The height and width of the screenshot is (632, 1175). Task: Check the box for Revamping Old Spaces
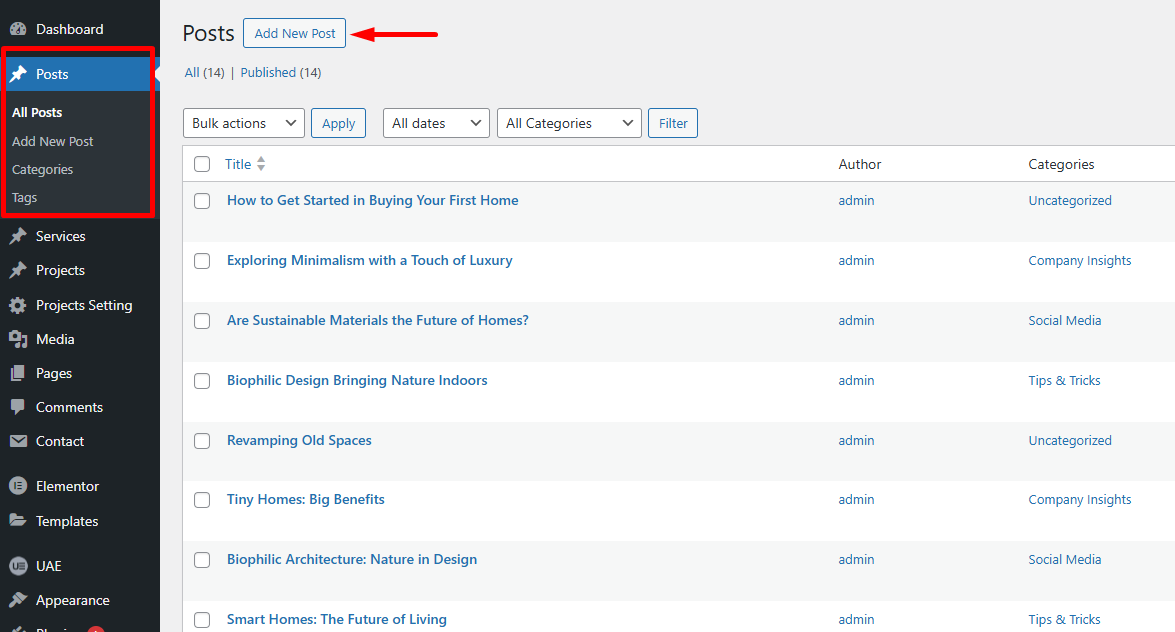click(202, 441)
